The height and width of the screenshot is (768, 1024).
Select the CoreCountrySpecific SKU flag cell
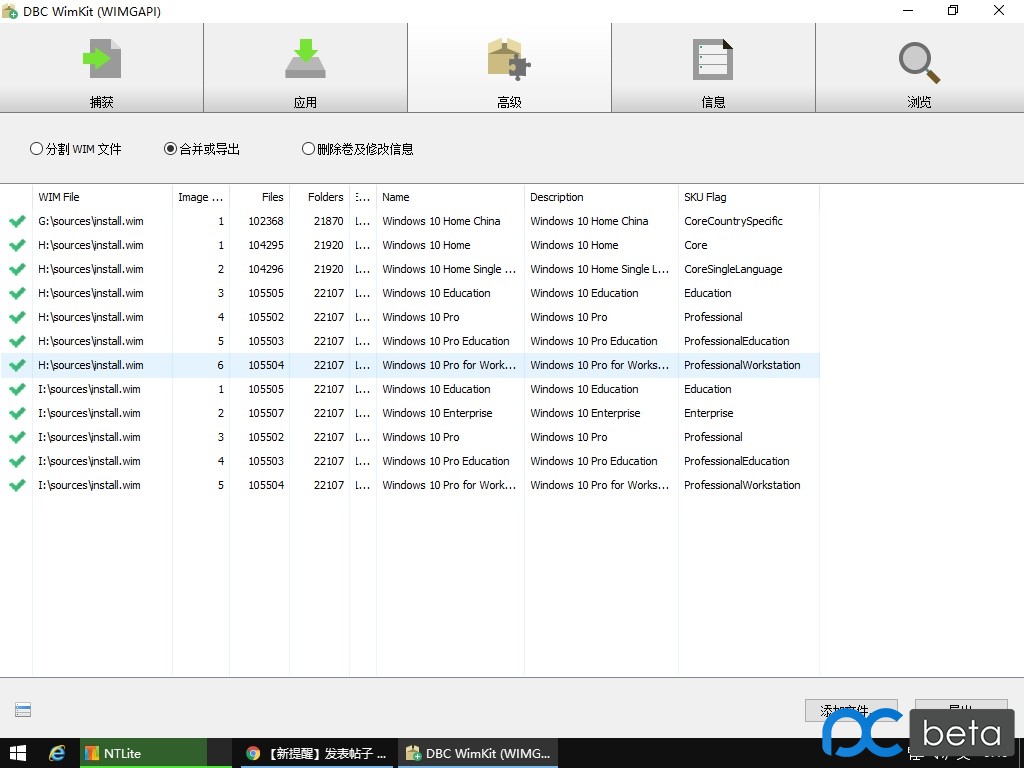[733, 221]
